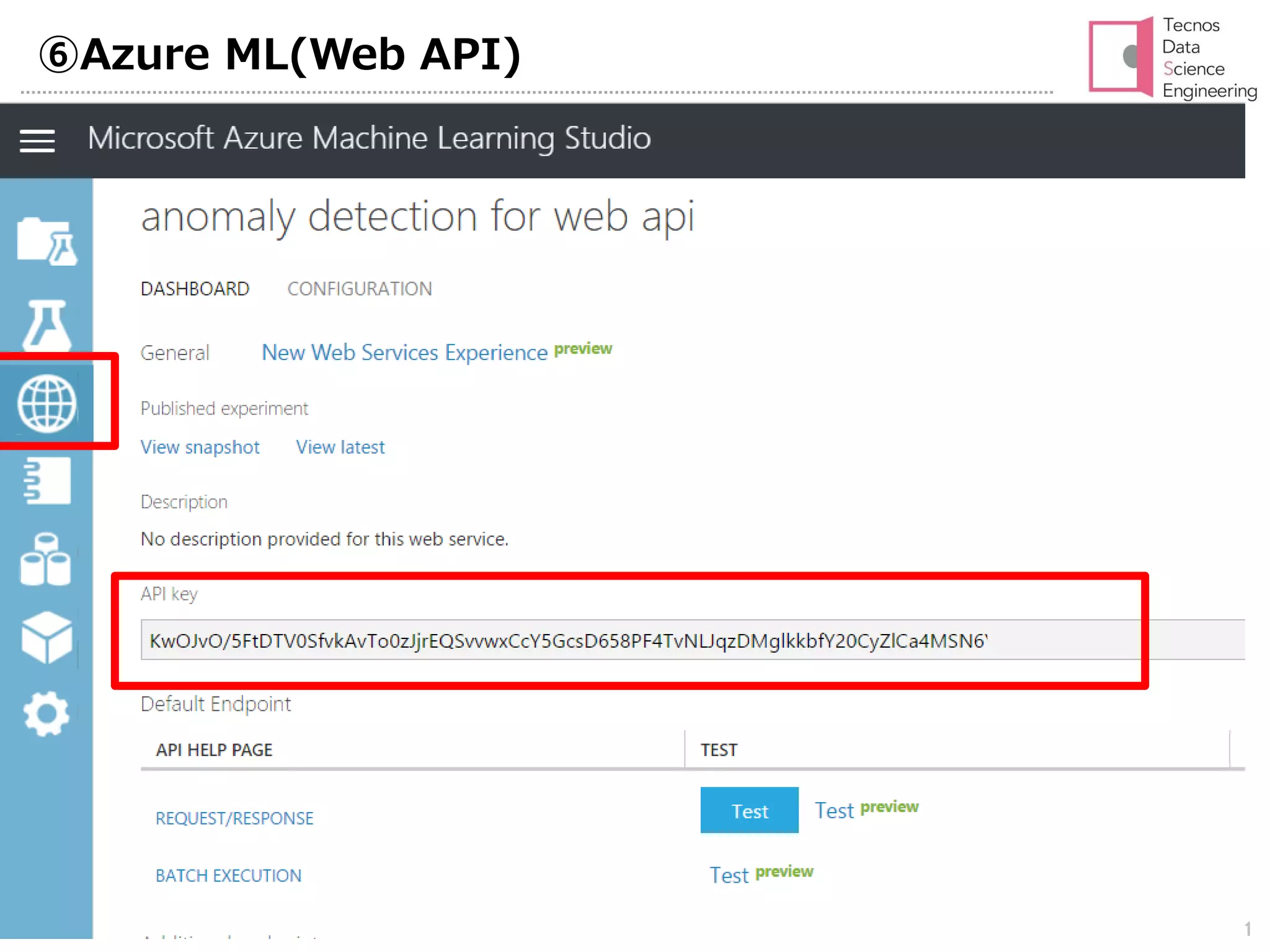Click the General label

(175, 353)
